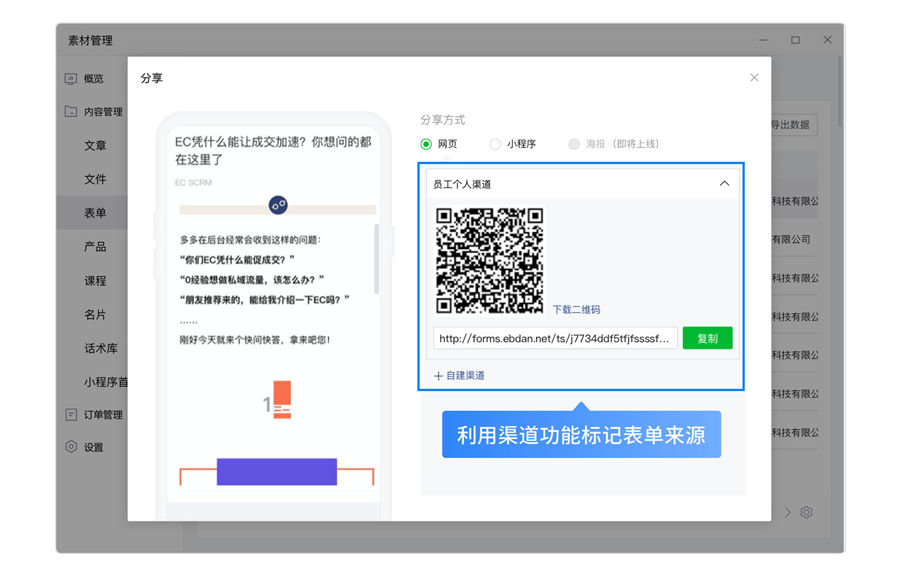
Task: Maximize the 素材管理 window
Action: pos(796,40)
